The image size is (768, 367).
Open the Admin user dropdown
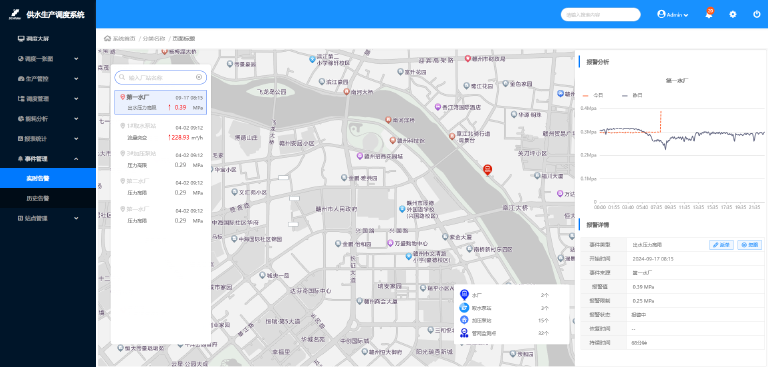pyautogui.click(x=672, y=15)
